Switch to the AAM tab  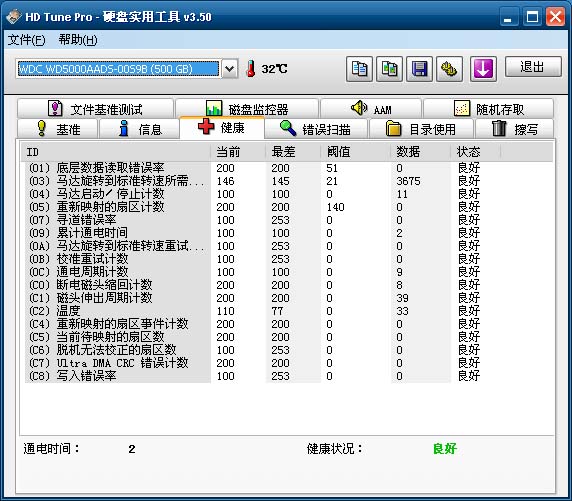pos(371,109)
